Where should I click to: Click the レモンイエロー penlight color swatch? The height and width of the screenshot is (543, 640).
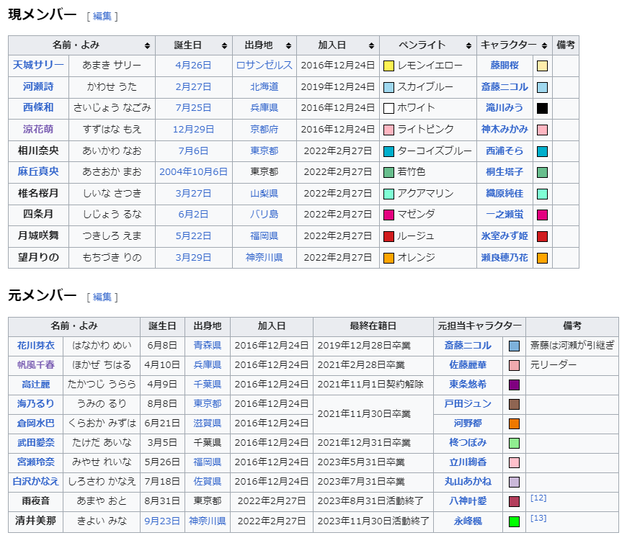pos(389,66)
